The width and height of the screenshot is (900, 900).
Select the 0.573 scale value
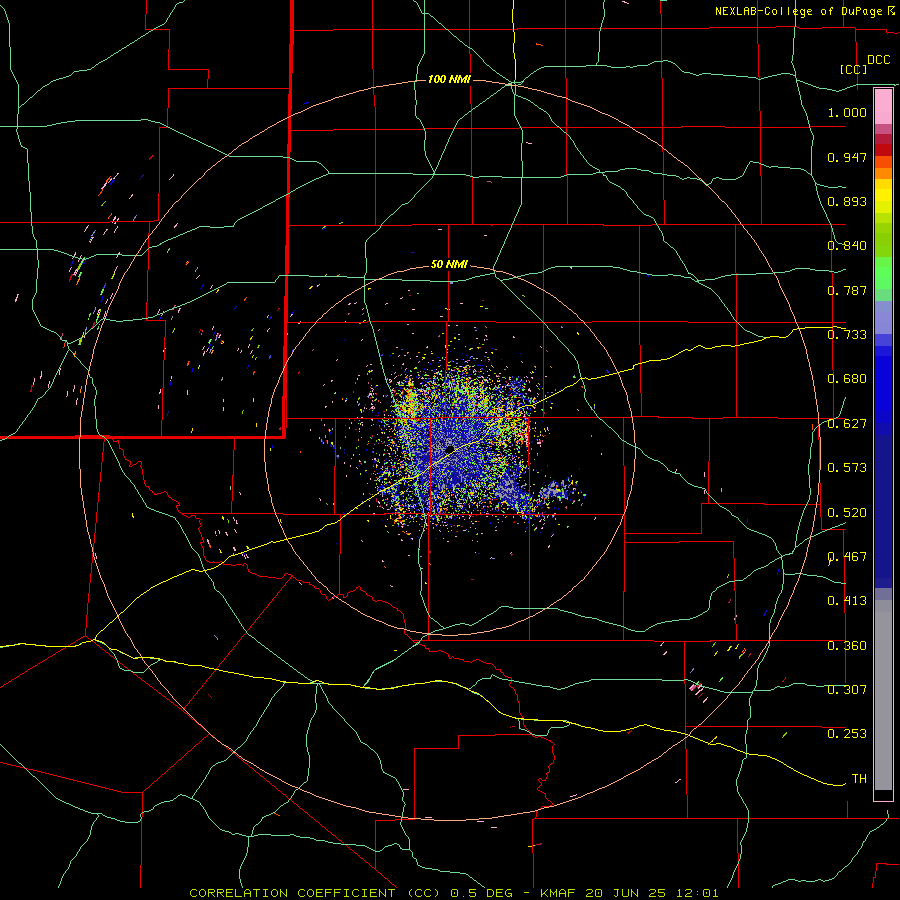tap(847, 468)
